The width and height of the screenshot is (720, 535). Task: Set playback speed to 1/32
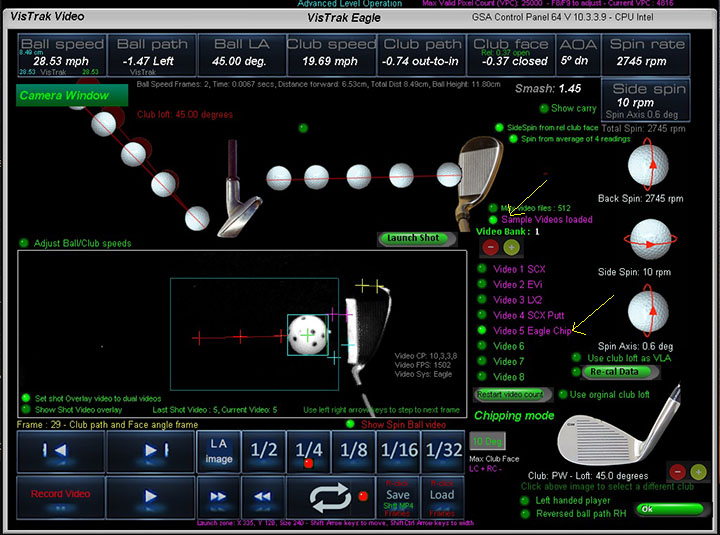click(x=443, y=451)
